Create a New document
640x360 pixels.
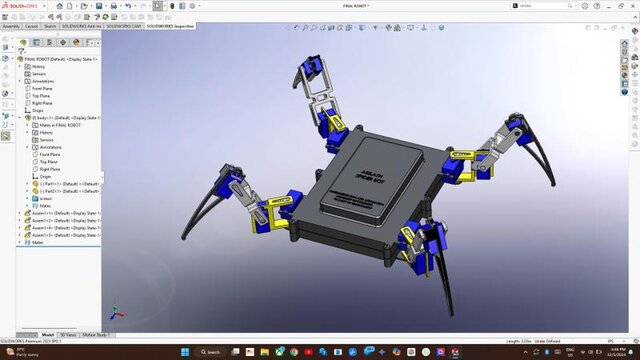70,6
